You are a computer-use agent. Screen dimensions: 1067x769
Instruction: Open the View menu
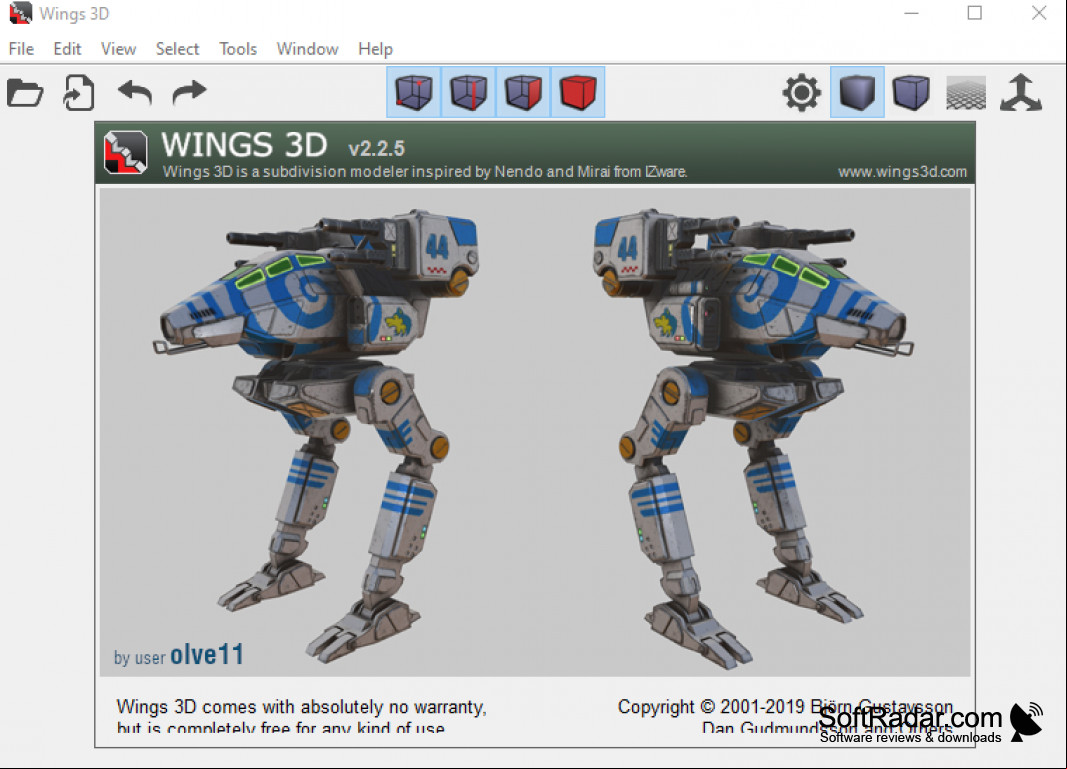118,49
